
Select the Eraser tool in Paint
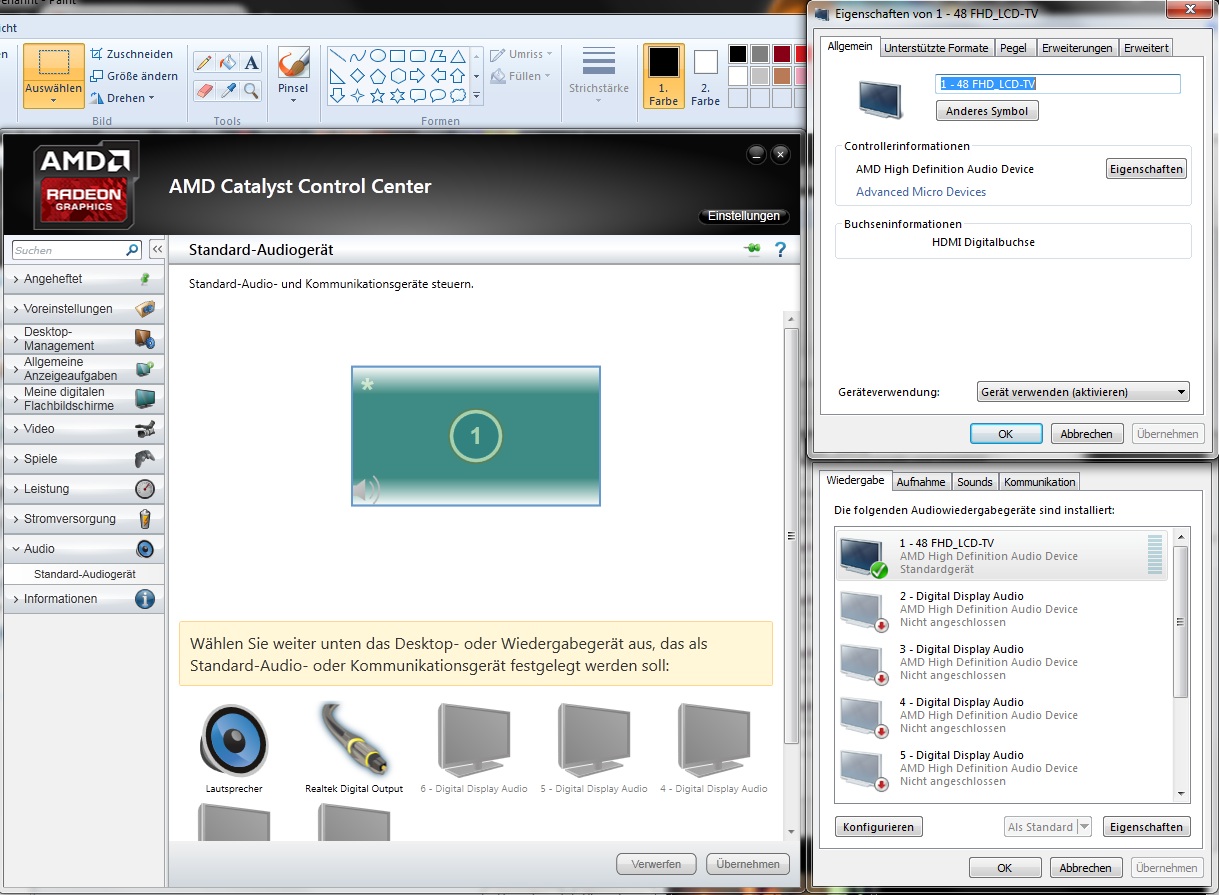(204, 91)
